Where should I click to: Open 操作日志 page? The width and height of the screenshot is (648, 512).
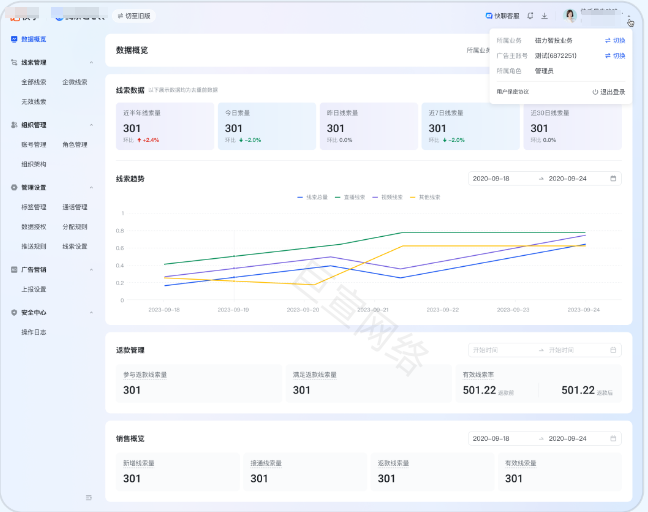pyautogui.click(x=33, y=332)
